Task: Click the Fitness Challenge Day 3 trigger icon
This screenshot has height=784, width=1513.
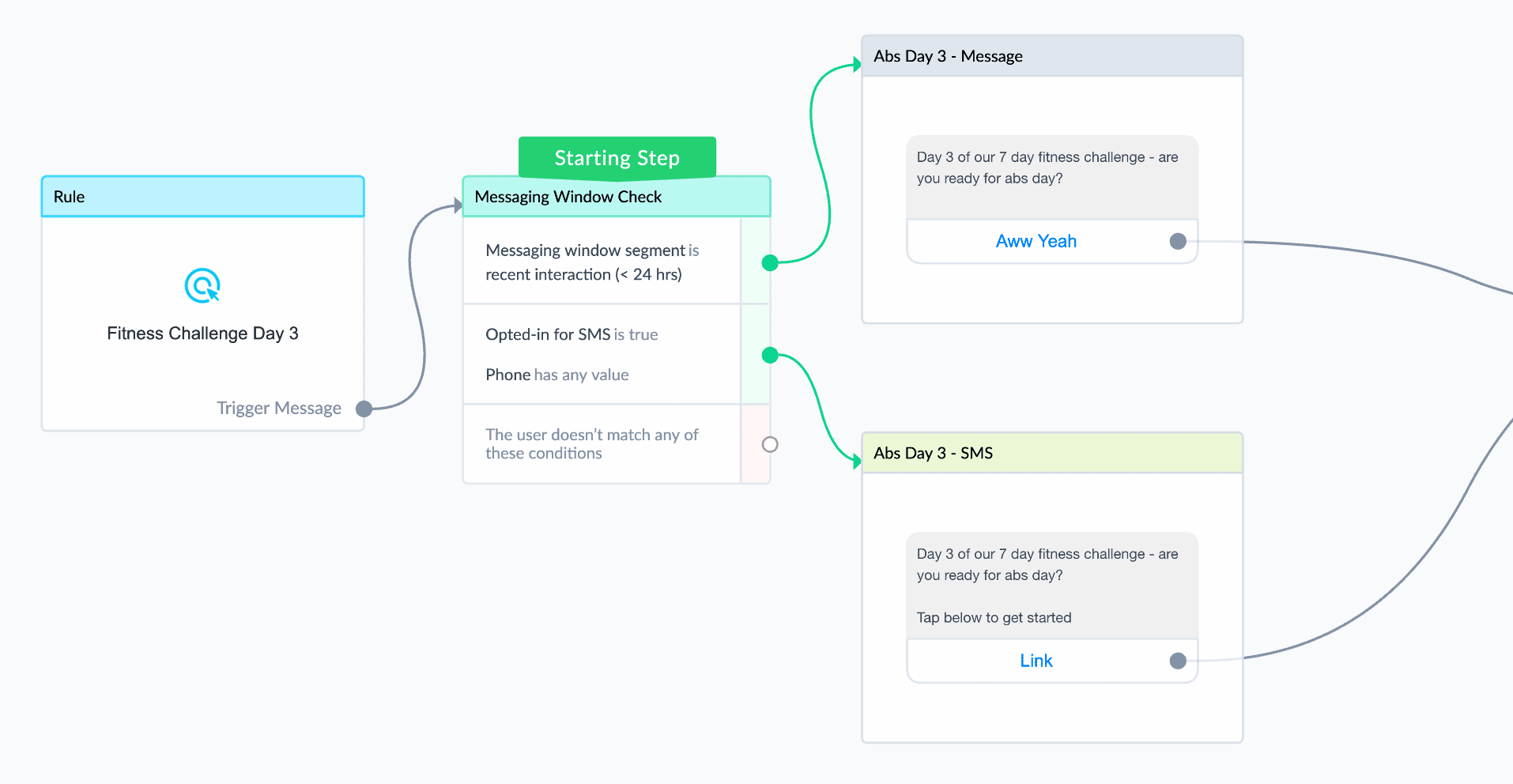Action: [x=202, y=285]
